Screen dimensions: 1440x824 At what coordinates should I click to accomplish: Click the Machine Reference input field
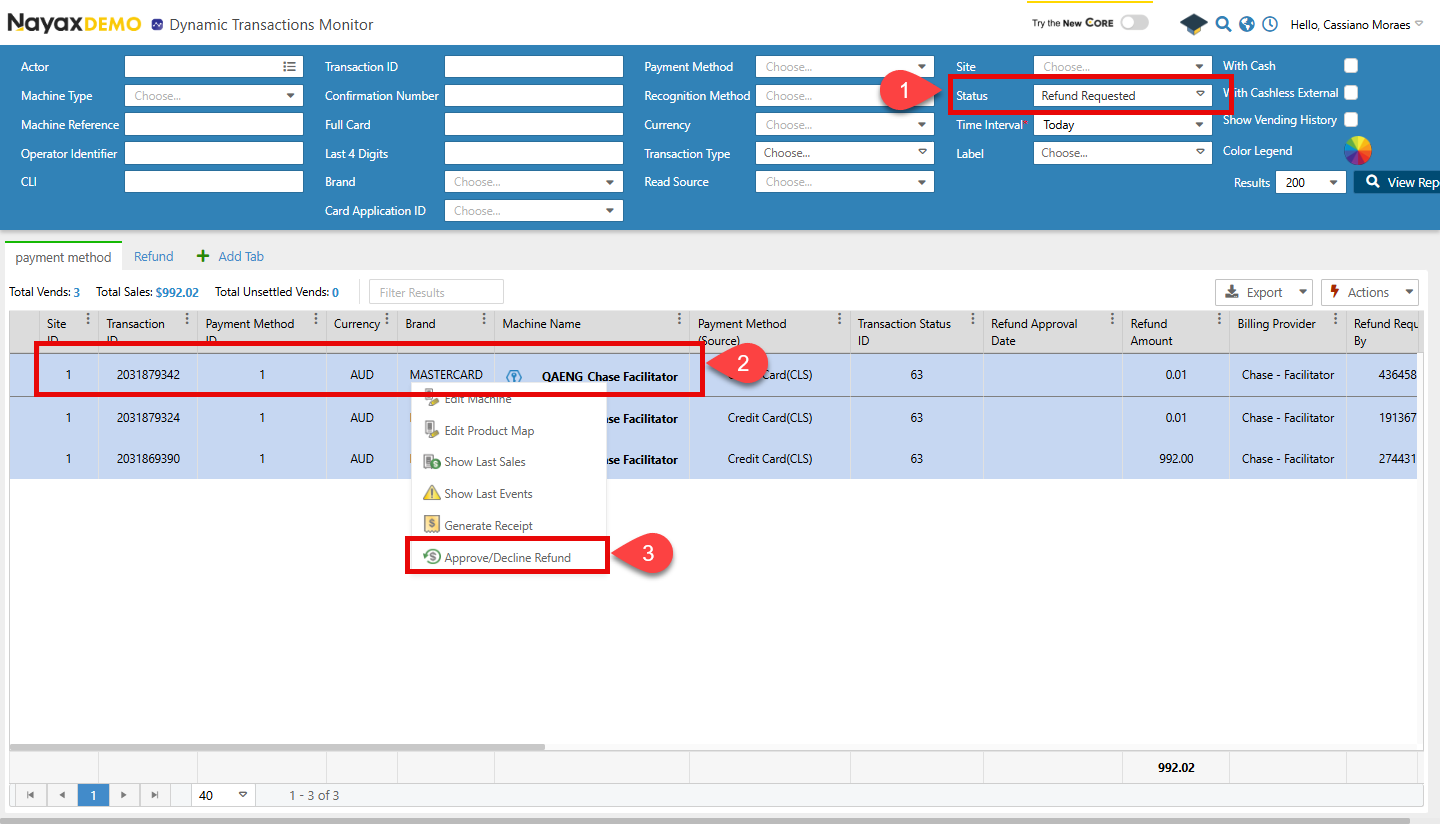(x=214, y=125)
